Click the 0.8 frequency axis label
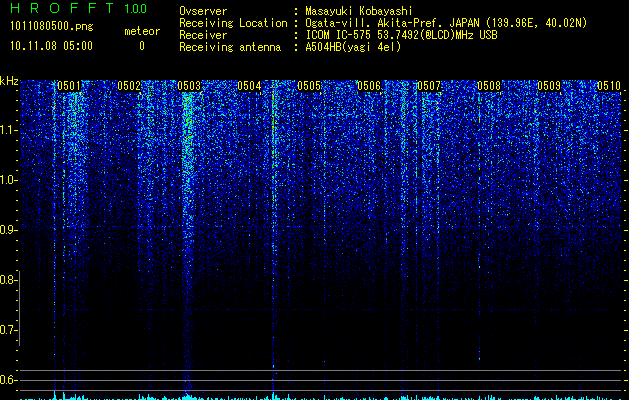The height and width of the screenshot is (400, 629). 7,280
